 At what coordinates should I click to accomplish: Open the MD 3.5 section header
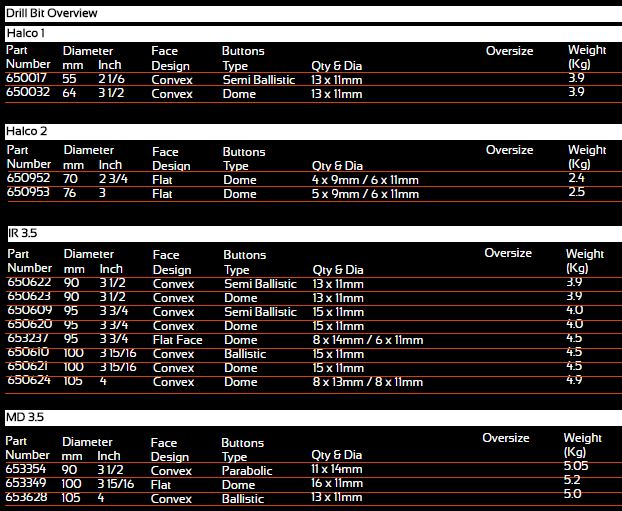[x=25, y=416]
